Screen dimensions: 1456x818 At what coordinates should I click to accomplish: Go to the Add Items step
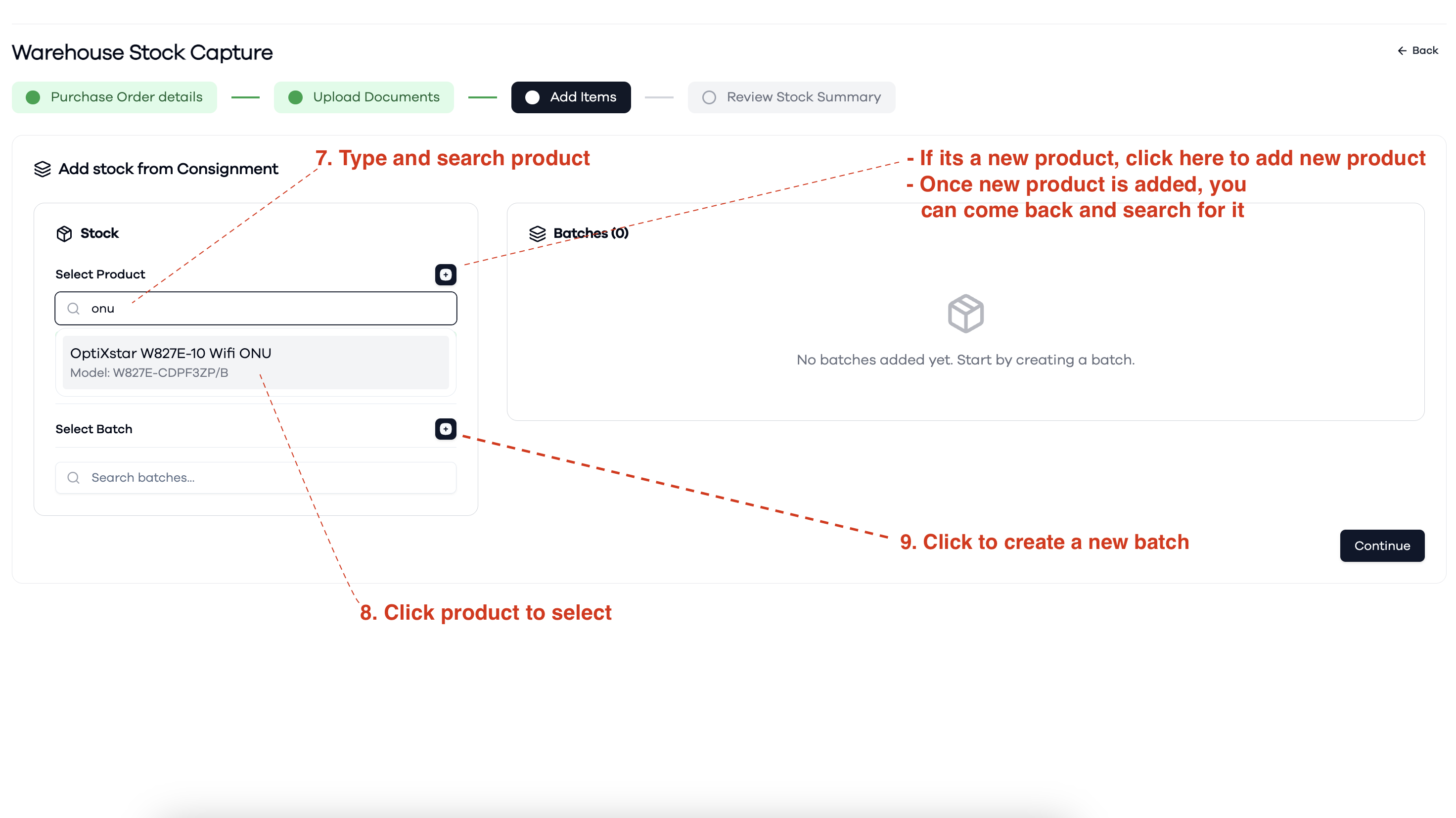pos(571,97)
